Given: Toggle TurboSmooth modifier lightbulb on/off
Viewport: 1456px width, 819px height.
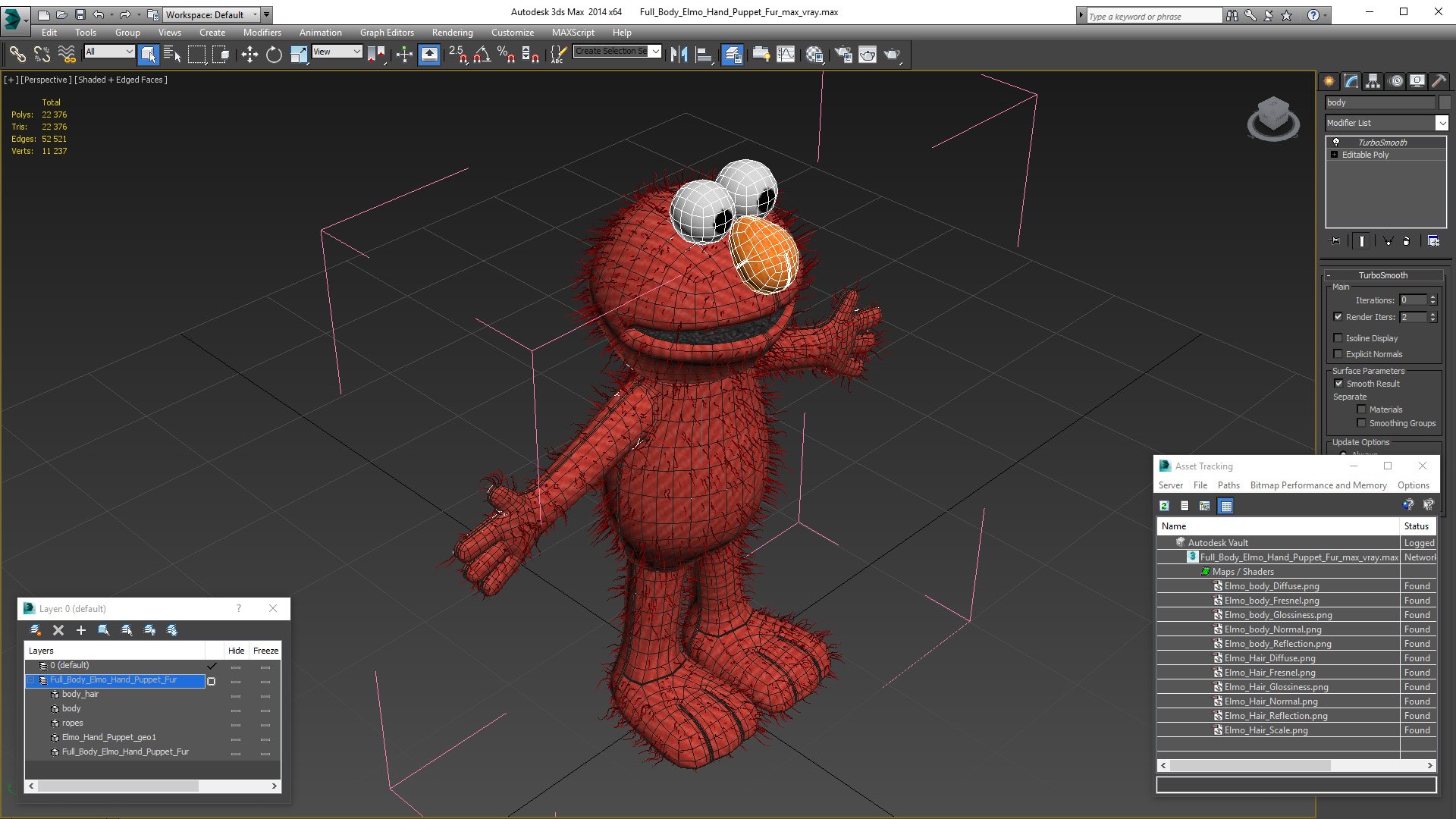Looking at the screenshot, I should pos(1336,143).
